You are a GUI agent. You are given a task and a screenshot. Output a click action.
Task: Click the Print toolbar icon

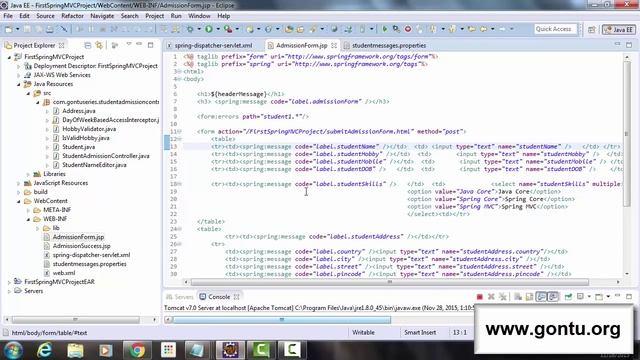[x=49, y=29]
